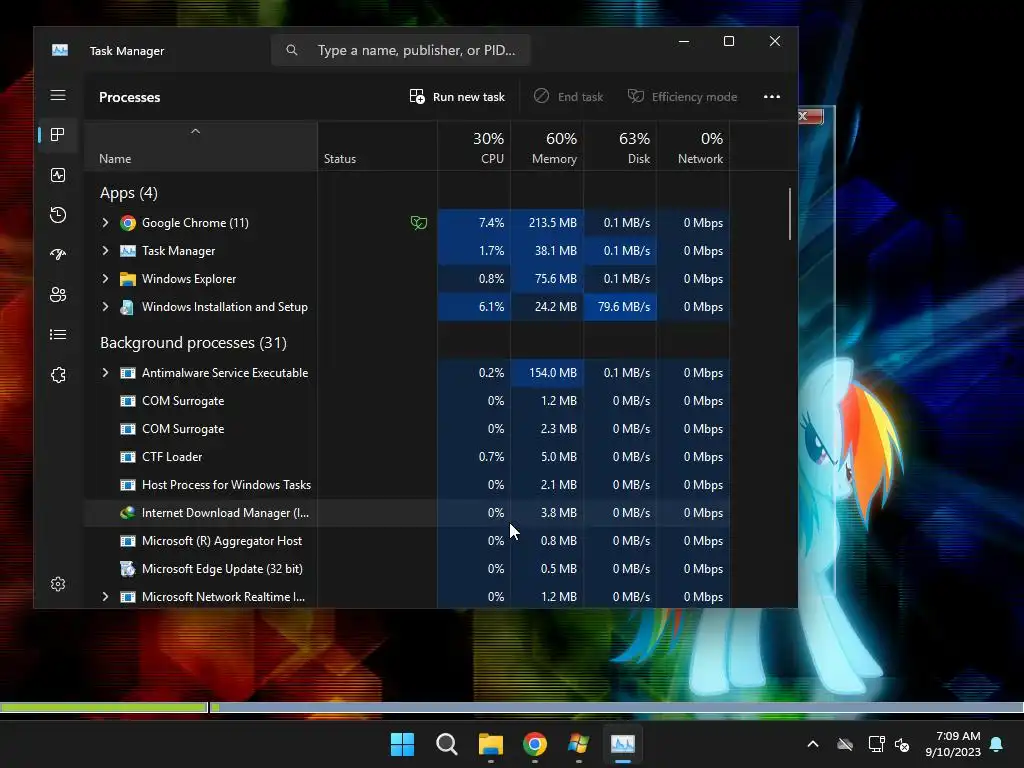This screenshot has width=1024, height=768.
Task: Select the Processes sidebar icon
Action: click(x=57, y=135)
